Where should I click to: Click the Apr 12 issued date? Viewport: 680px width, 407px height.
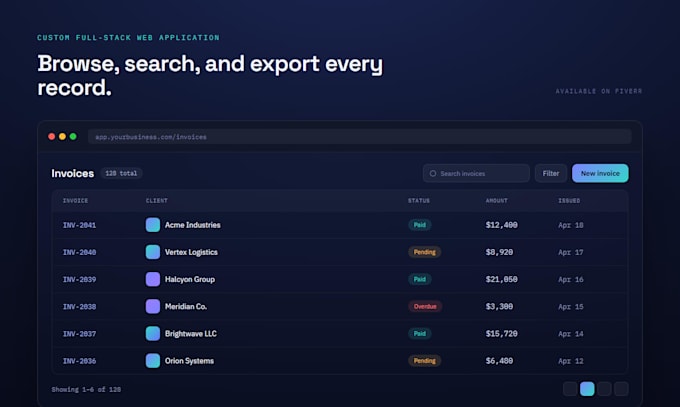tap(571, 361)
